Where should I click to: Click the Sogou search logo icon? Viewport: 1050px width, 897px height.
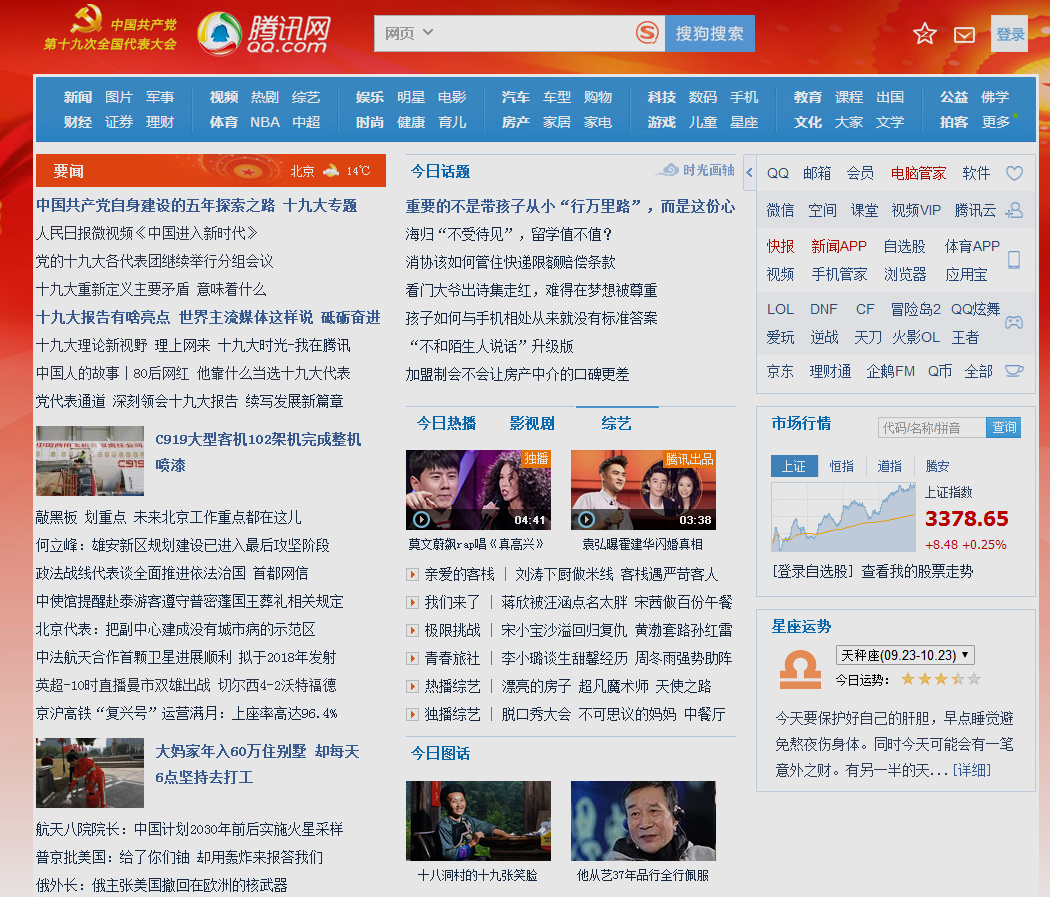647,33
